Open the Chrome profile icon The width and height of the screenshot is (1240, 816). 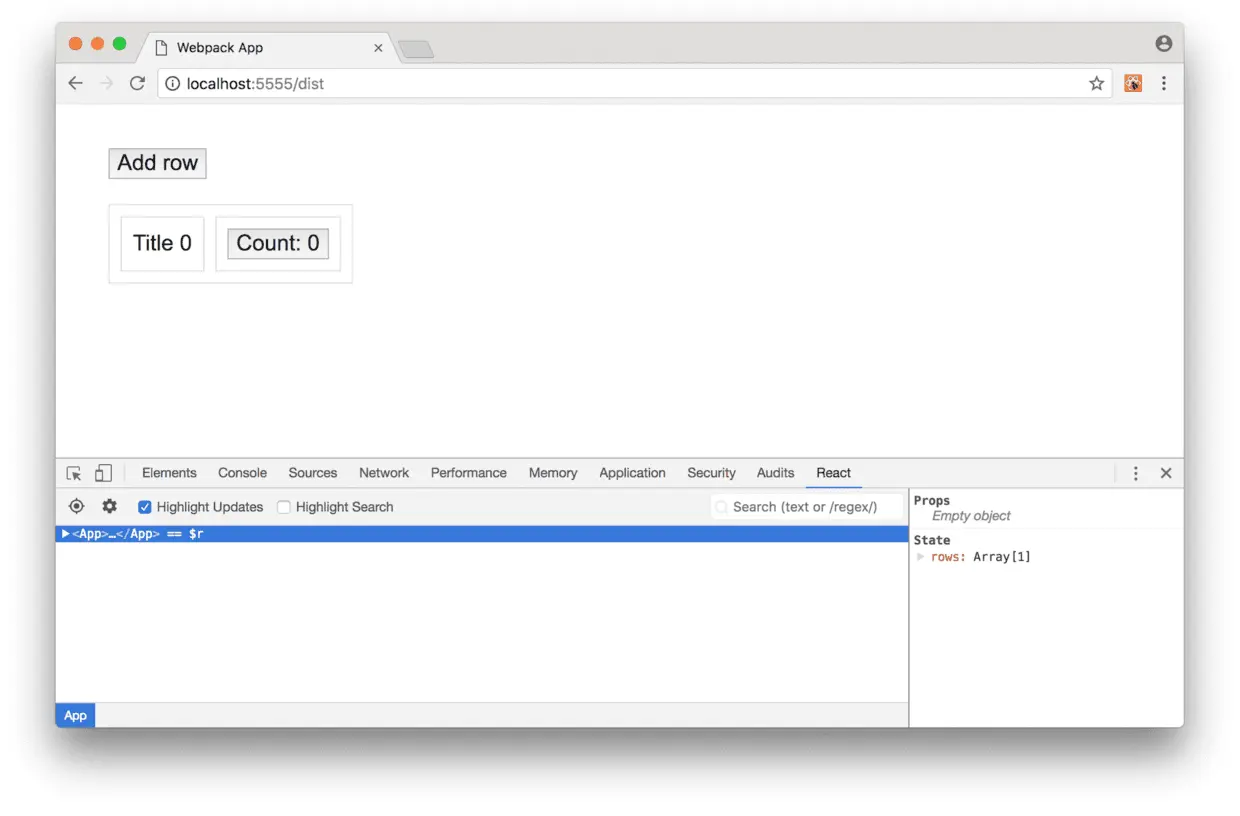click(1163, 43)
